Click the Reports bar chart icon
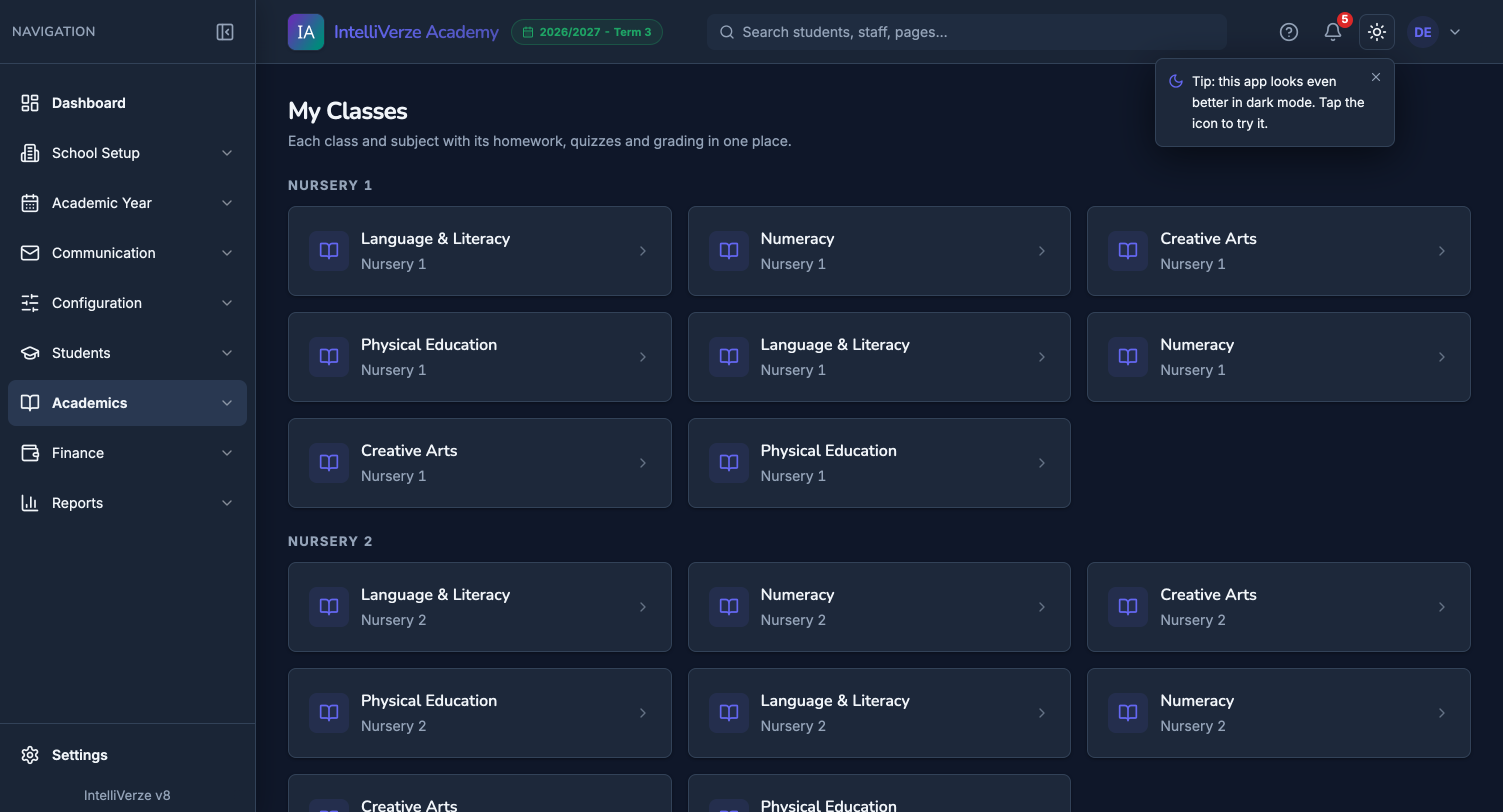 click(x=30, y=503)
